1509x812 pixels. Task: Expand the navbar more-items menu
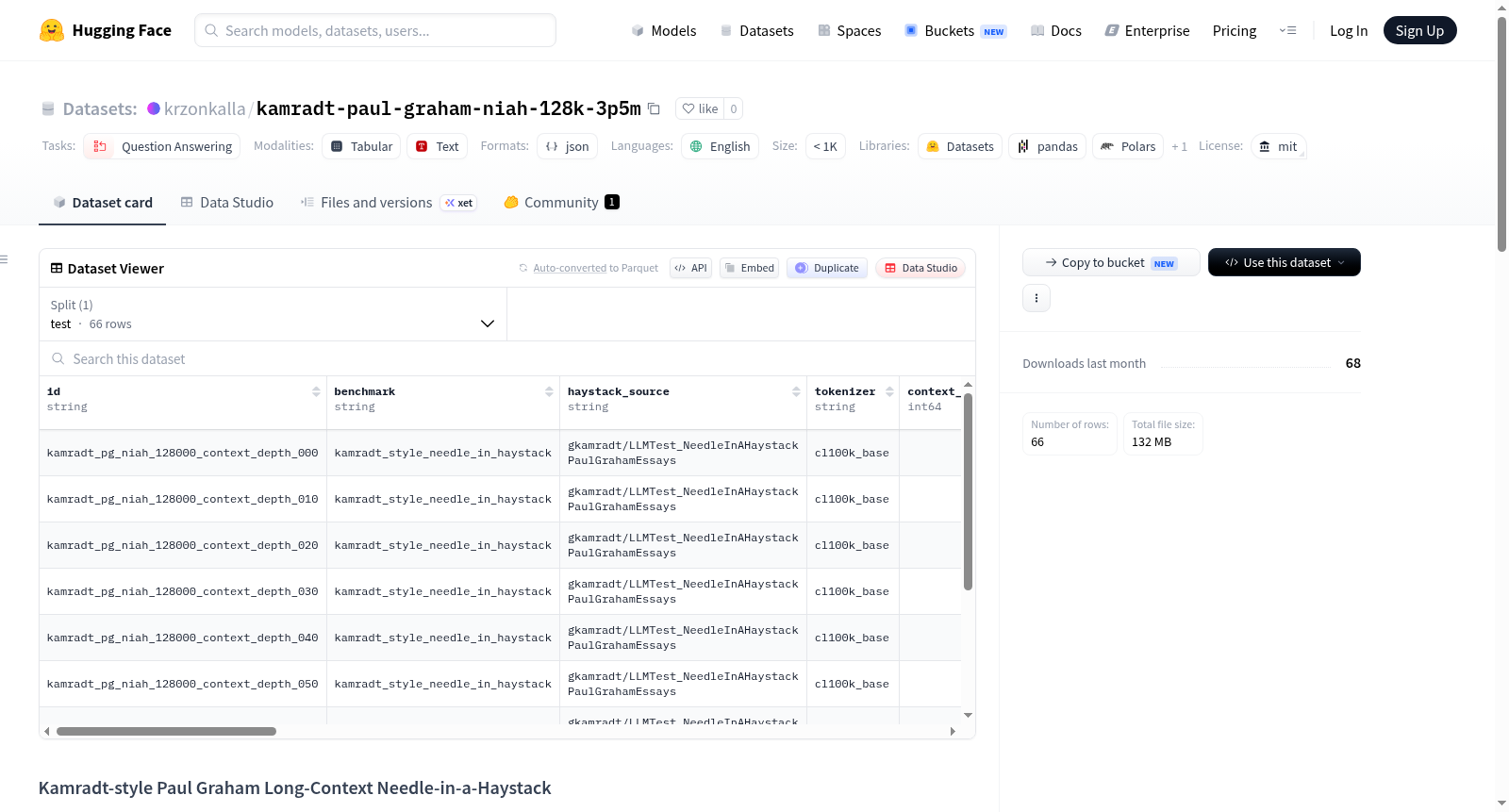tap(1287, 30)
